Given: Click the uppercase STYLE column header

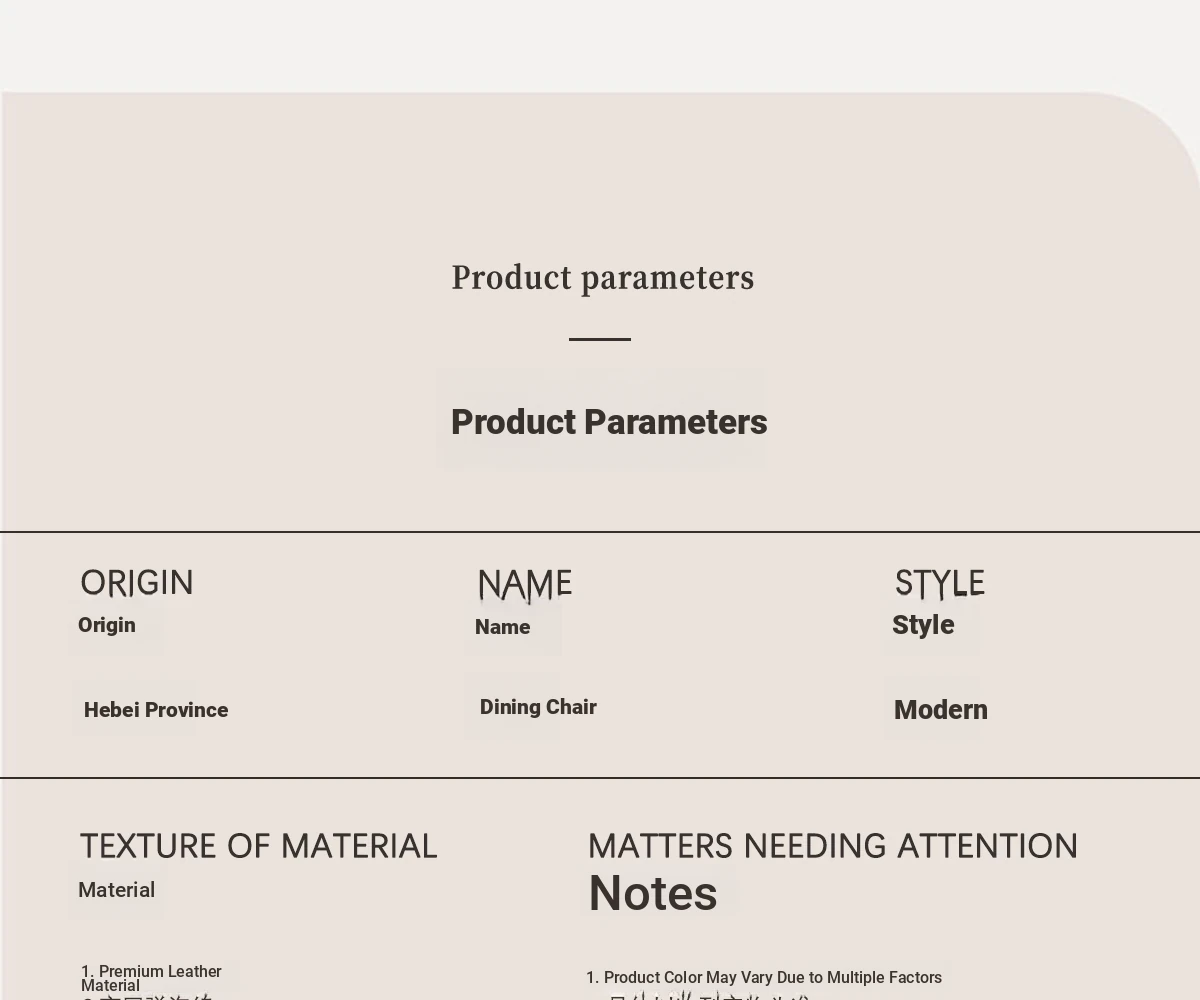Looking at the screenshot, I should click(939, 583).
